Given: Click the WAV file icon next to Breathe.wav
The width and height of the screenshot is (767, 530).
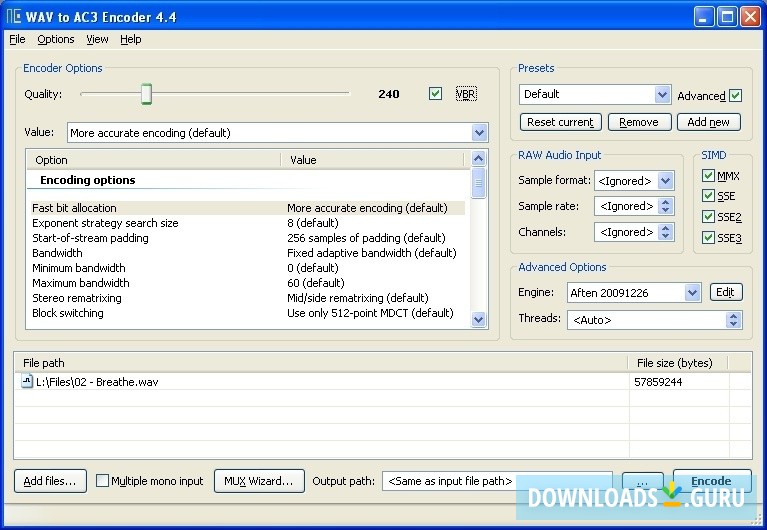Looking at the screenshot, I should tap(27, 381).
